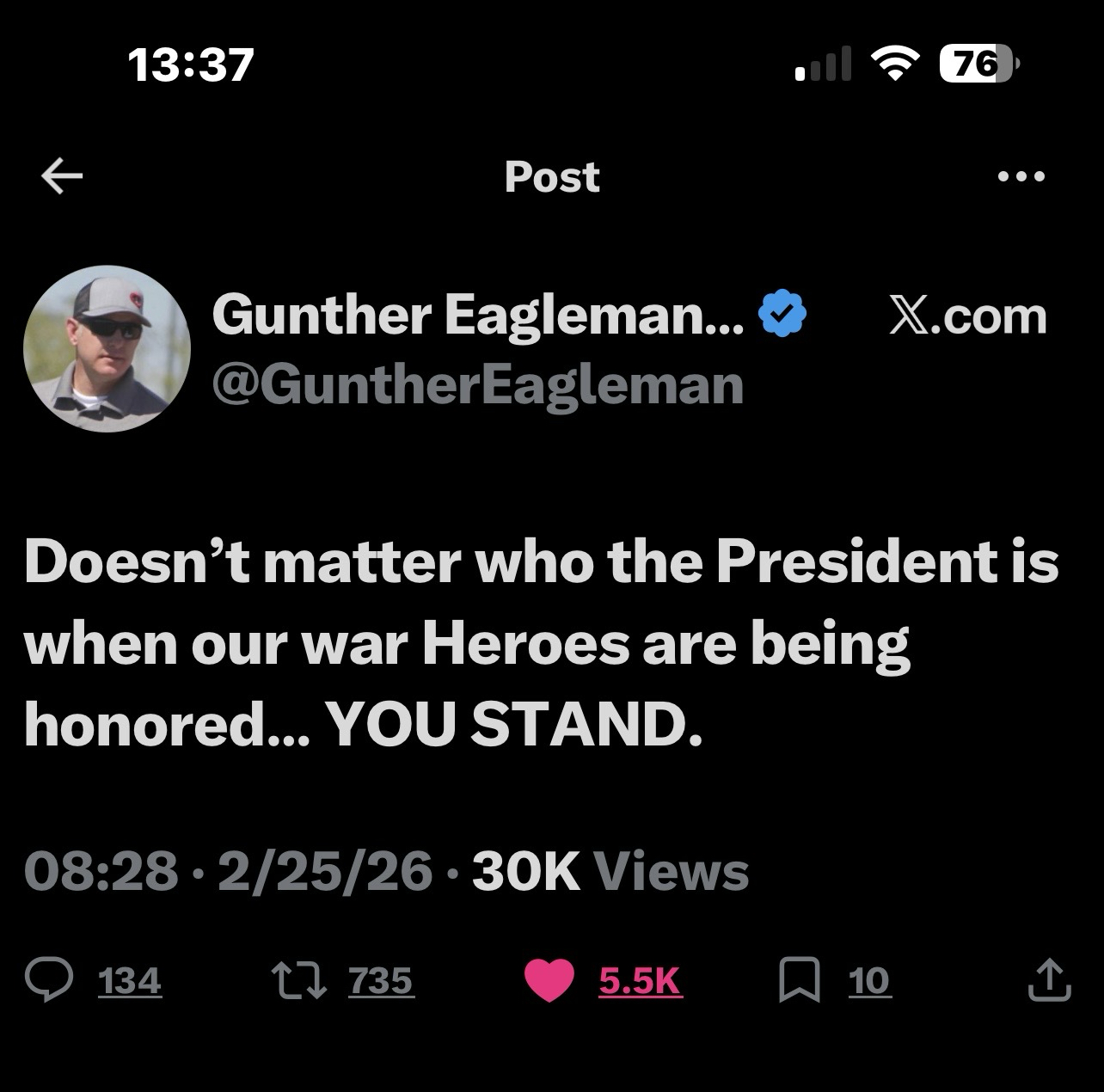This screenshot has width=1104, height=1092.
Task: Open the three-dot more options menu
Action: pyautogui.click(x=1021, y=177)
